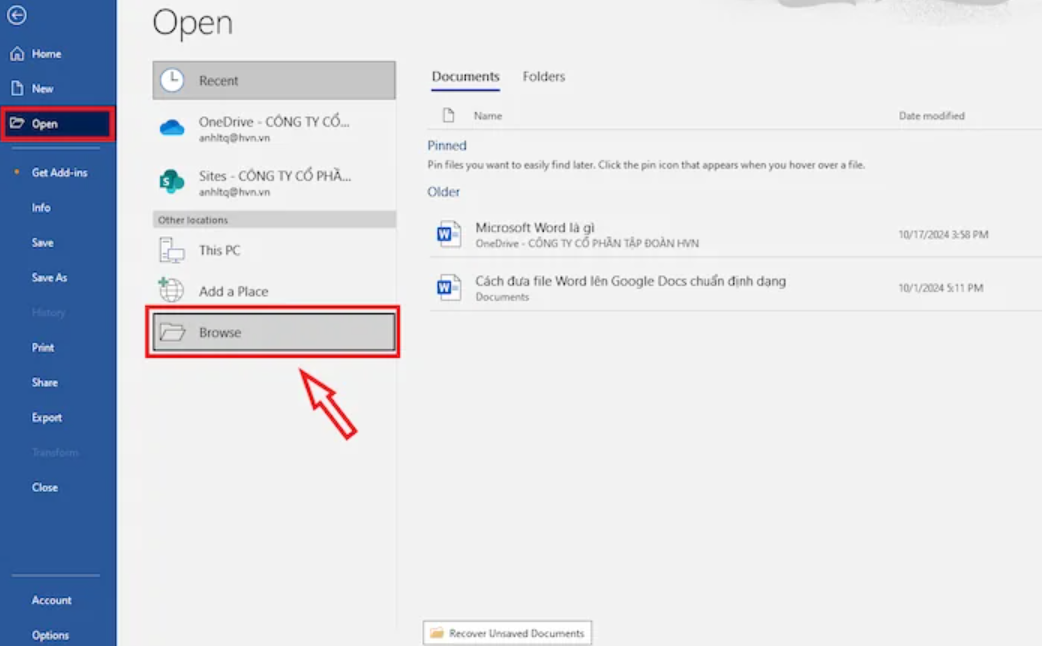Choose Save As from the sidebar

pos(49,278)
